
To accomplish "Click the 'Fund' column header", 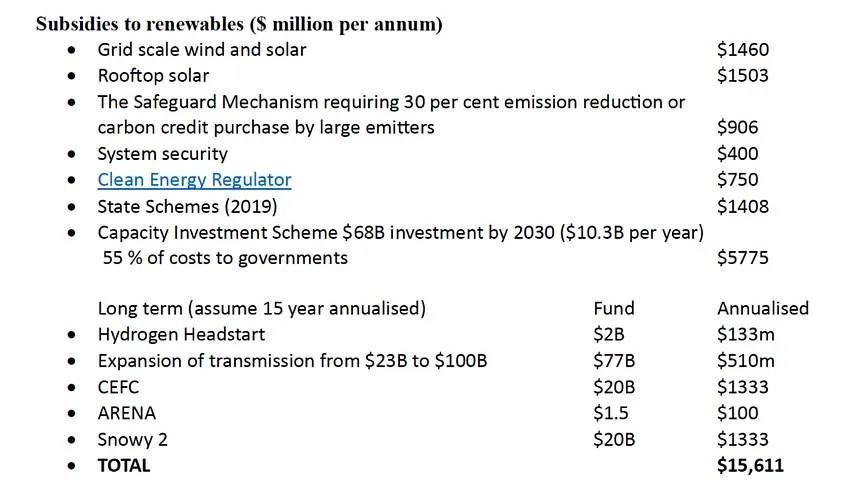I will tap(613, 309).
